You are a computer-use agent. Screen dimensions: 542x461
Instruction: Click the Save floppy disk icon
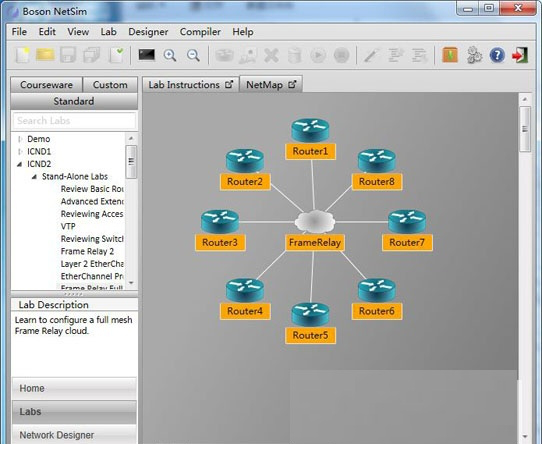point(68,55)
